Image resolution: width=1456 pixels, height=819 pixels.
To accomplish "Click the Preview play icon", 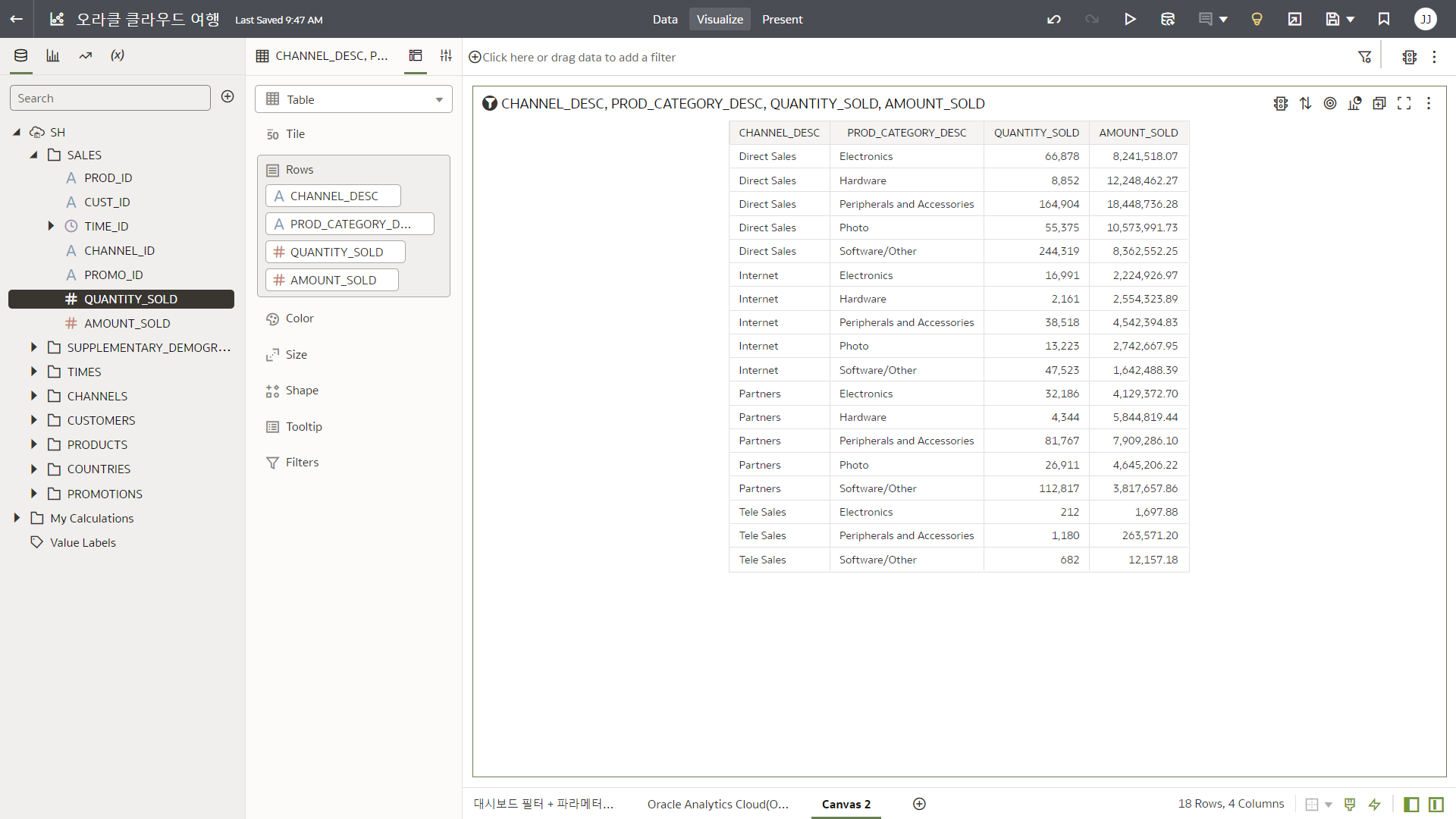I will click(x=1130, y=19).
